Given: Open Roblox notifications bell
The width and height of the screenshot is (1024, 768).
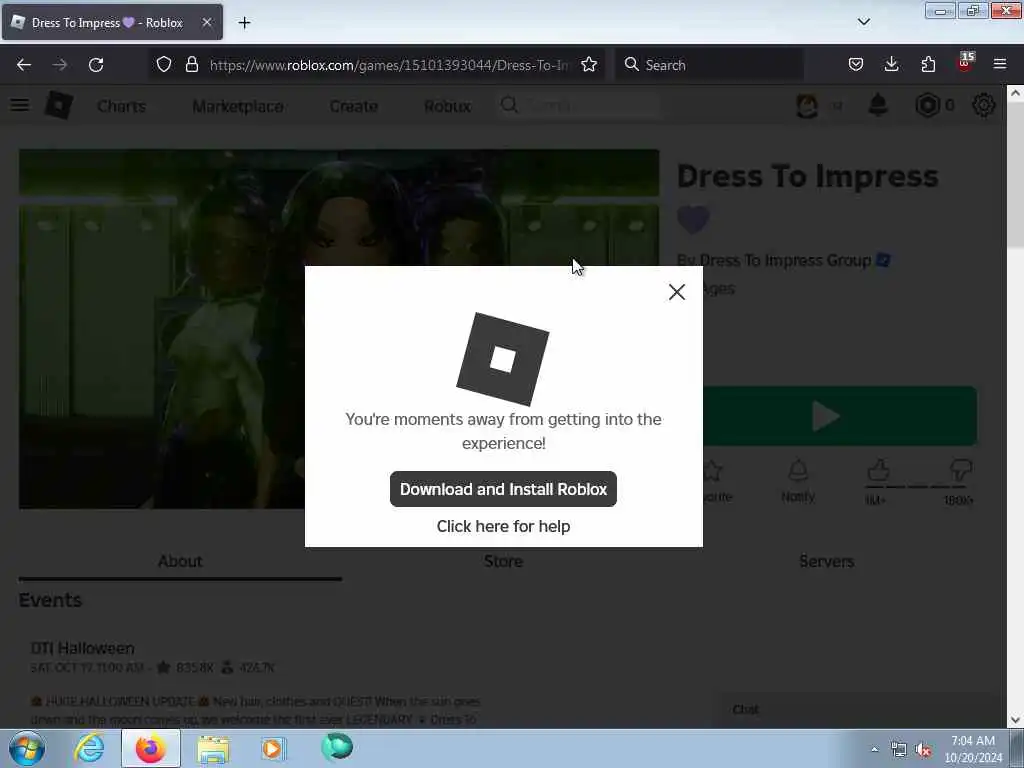Looking at the screenshot, I should (878, 104).
